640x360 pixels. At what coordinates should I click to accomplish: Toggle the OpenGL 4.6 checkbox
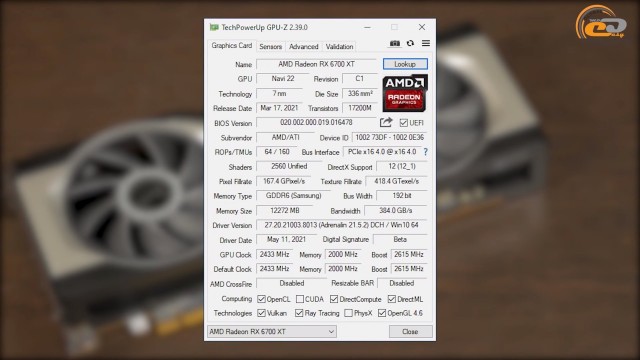[382, 313]
